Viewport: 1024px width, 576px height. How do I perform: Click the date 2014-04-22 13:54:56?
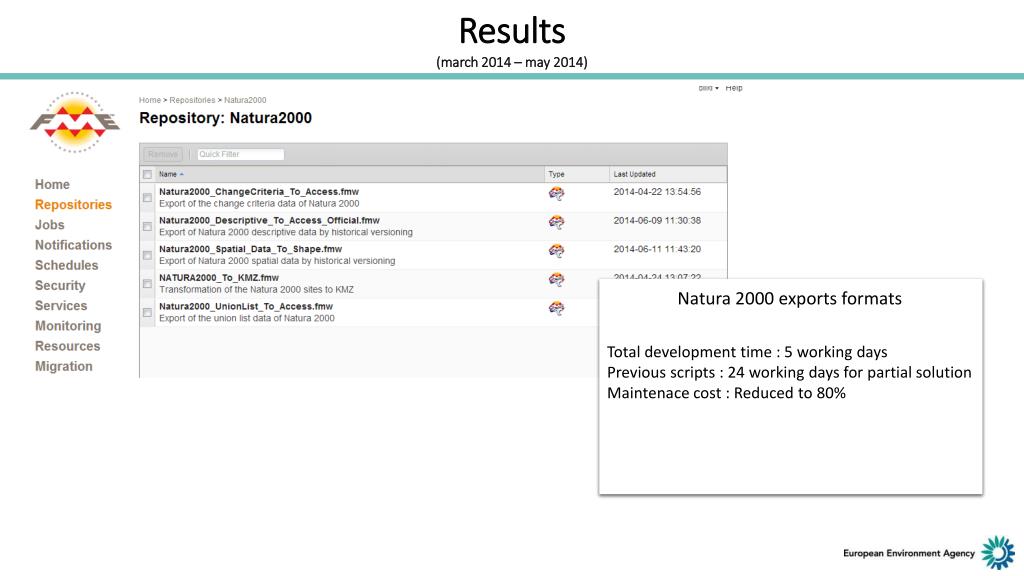pyautogui.click(x=657, y=192)
